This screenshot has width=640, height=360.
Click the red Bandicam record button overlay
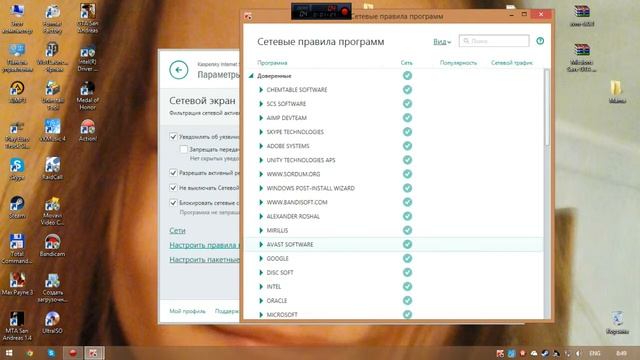point(344,11)
